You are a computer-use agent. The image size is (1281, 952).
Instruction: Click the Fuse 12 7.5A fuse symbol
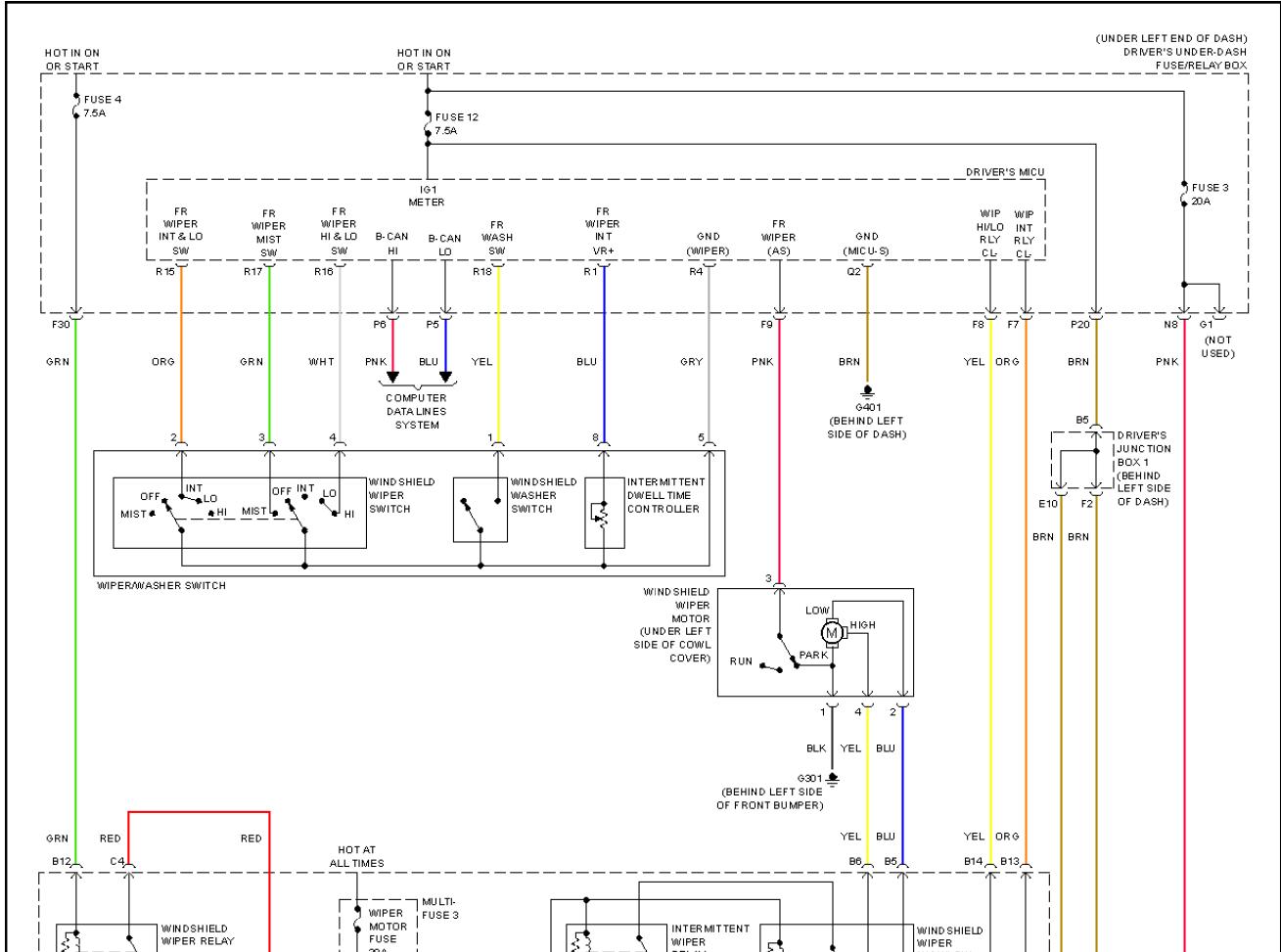point(427,122)
